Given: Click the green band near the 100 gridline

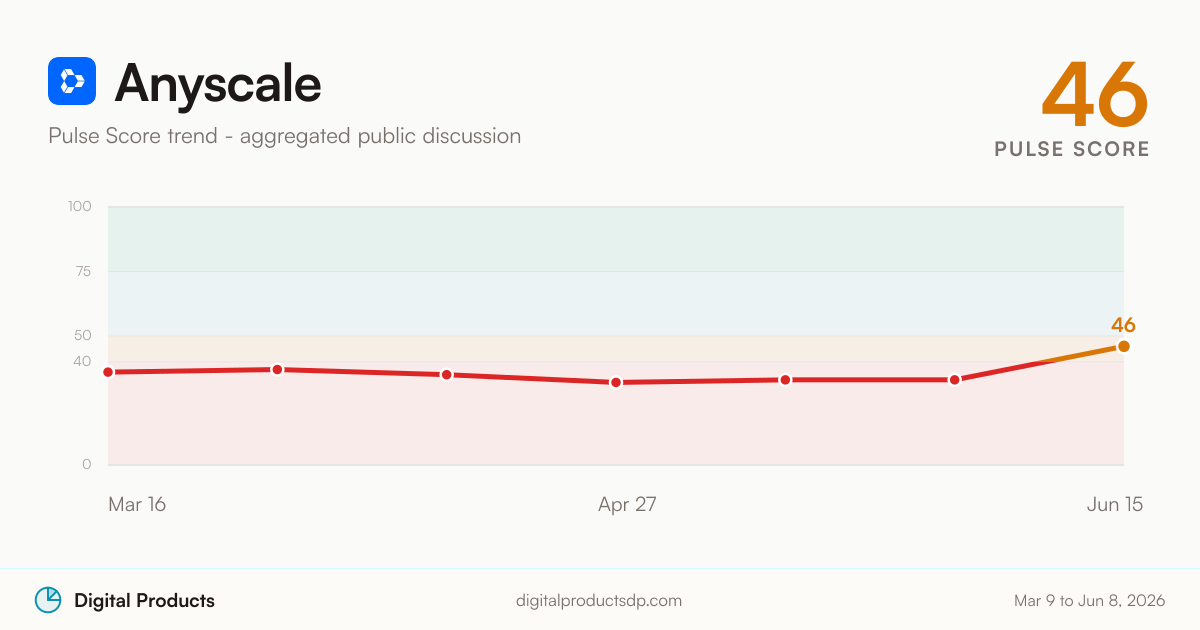Looking at the screenshot, I should tap(616, 239).
